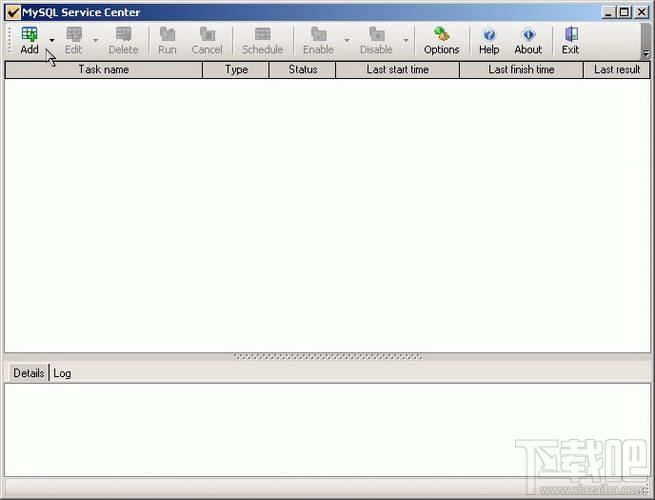Open the Options toolbar icon
The width and height of the screenshot is (655, 500).
[x=442, y=40]
